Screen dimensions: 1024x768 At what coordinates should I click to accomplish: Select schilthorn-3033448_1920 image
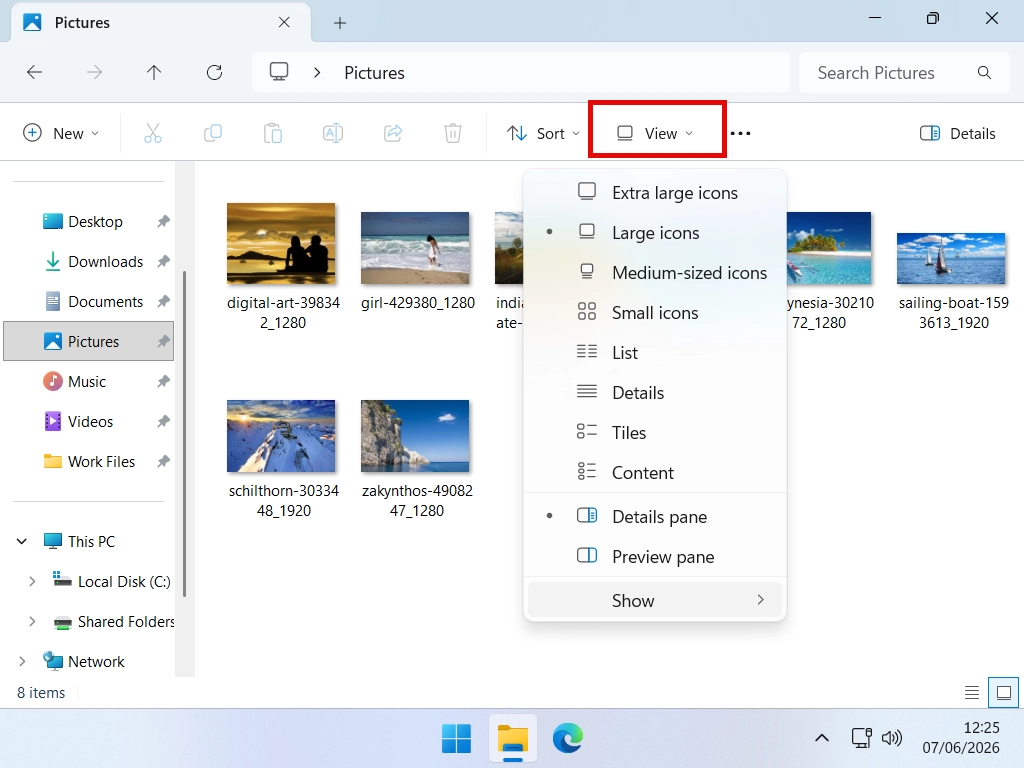click(281, 436)
